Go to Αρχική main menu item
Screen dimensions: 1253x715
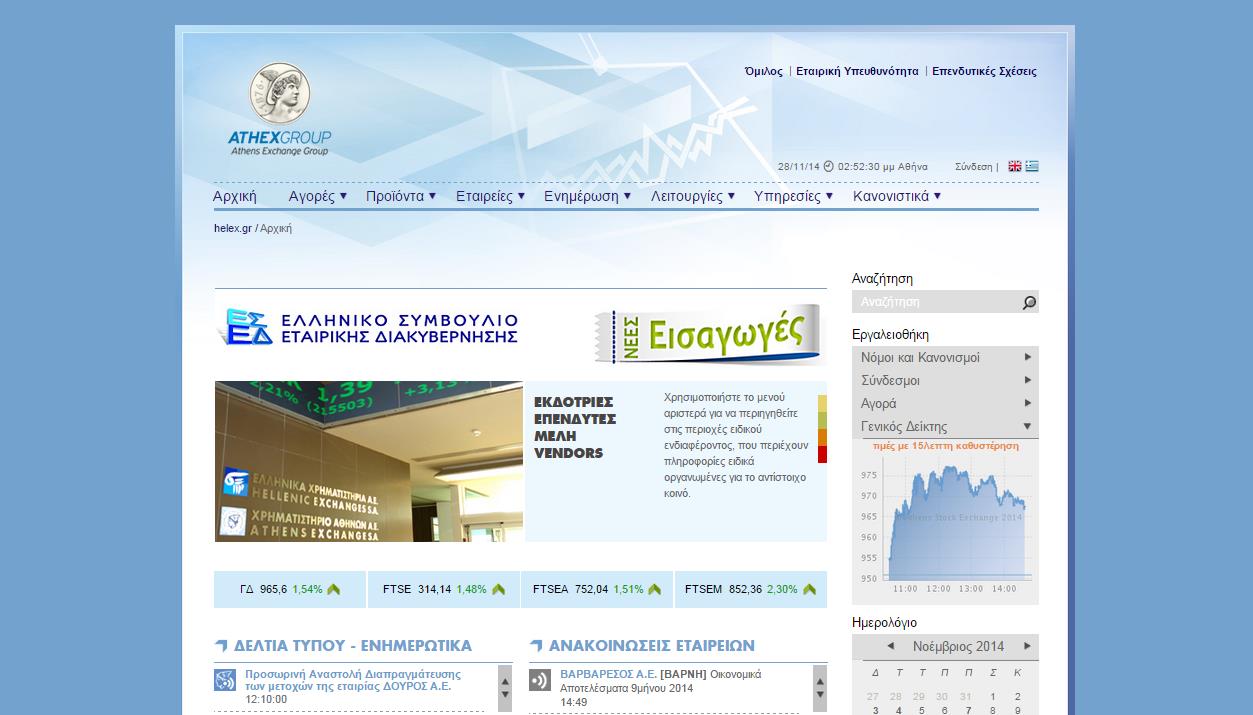(x=235, y=196)
